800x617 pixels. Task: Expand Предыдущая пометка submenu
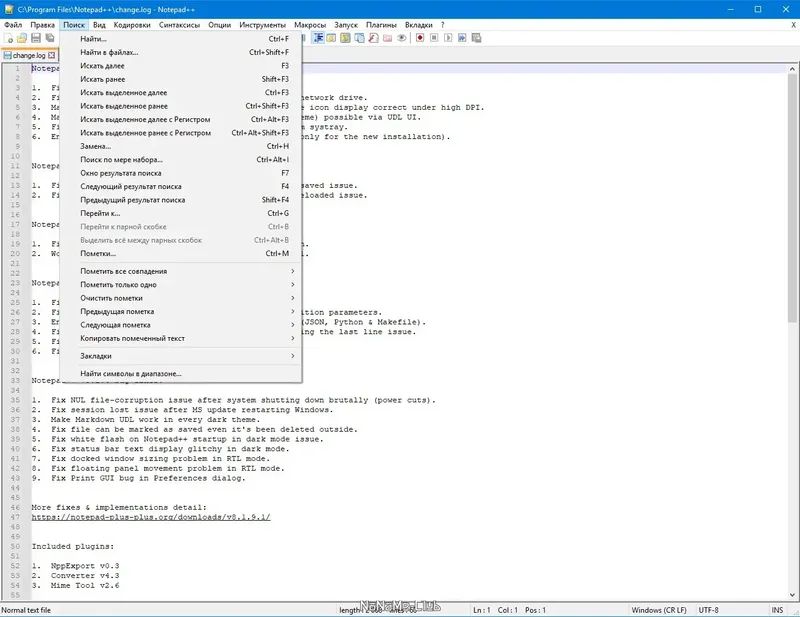[x=181, y=311]
